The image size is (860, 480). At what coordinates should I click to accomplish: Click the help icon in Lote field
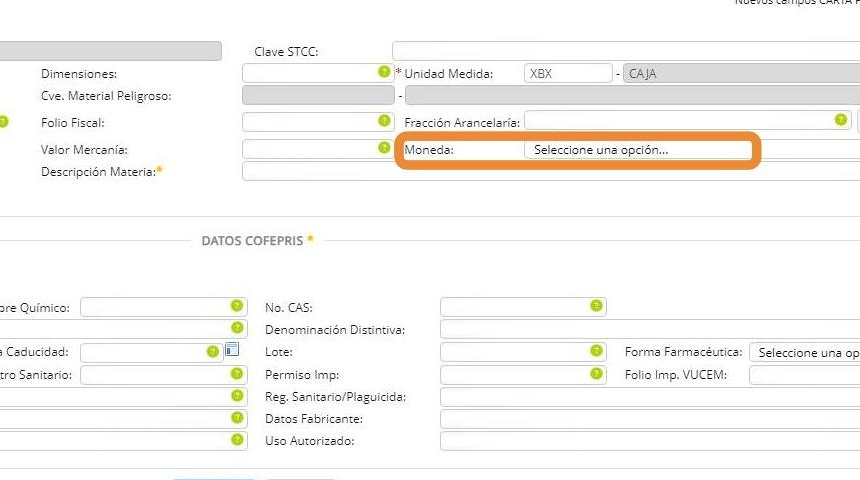click(x=596, y=351)
